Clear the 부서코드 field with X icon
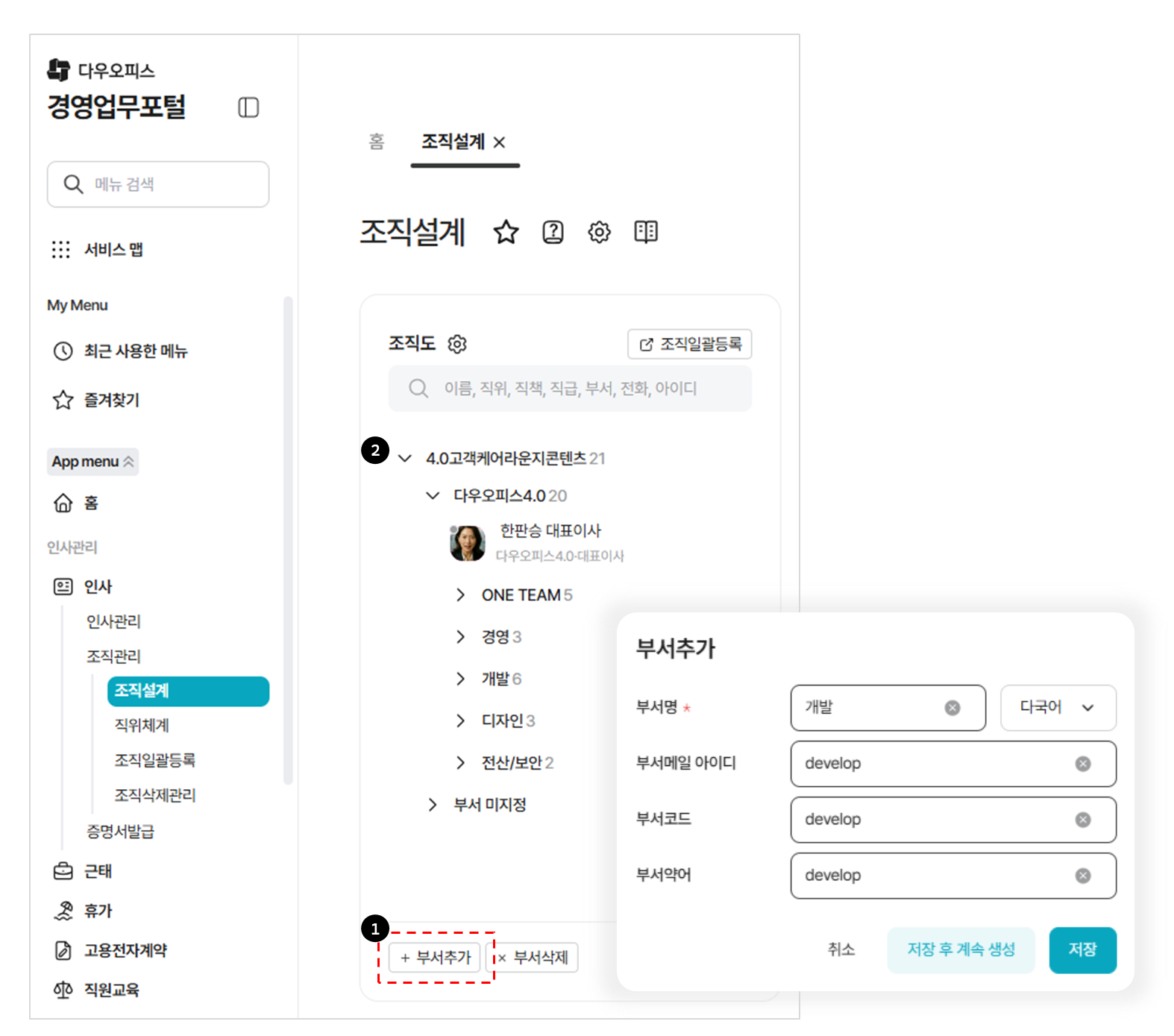This screenshot has height=1036, width=1174. pos(1083,820)
